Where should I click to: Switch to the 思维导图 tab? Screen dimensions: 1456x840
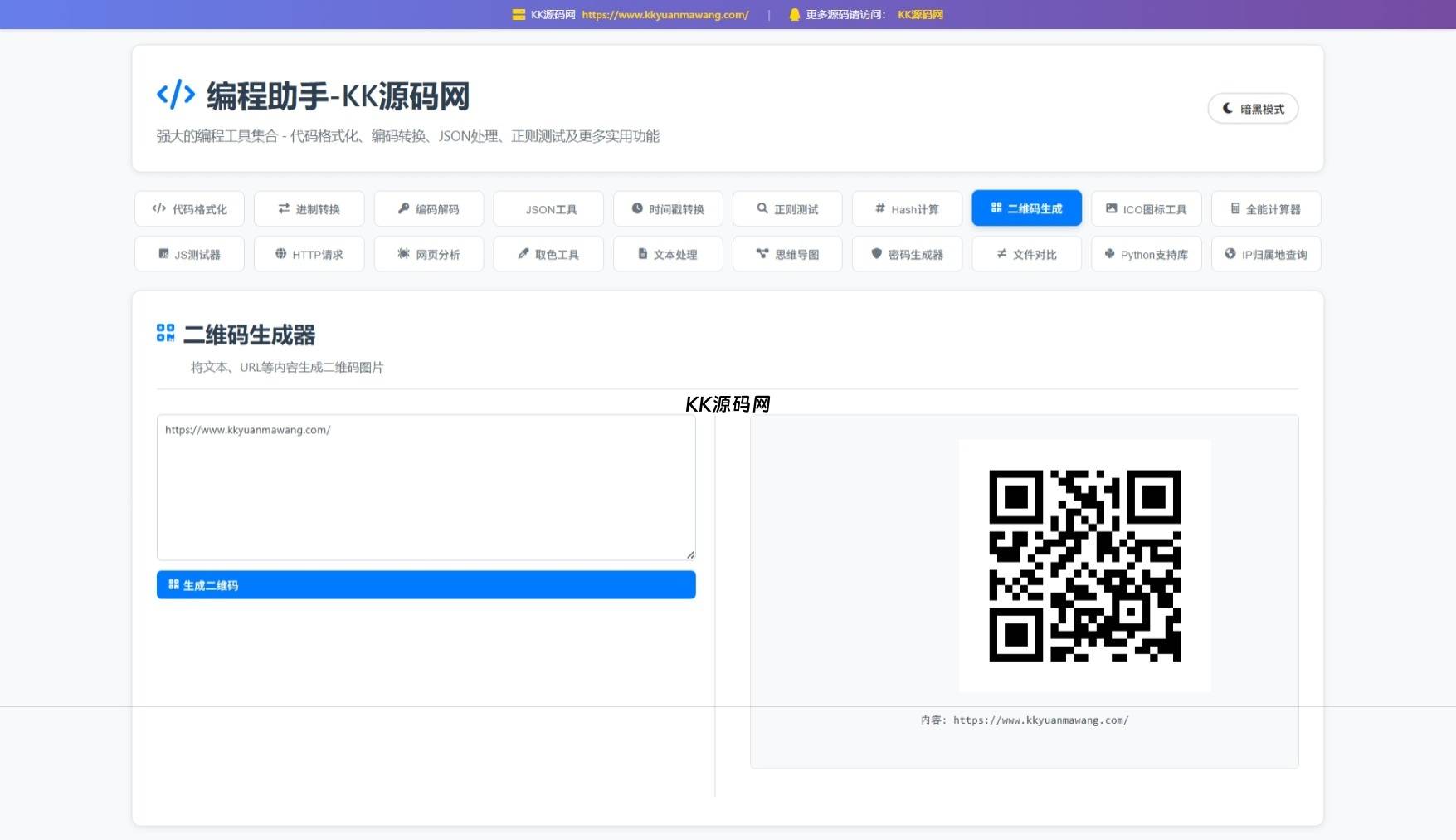[787, 254]
